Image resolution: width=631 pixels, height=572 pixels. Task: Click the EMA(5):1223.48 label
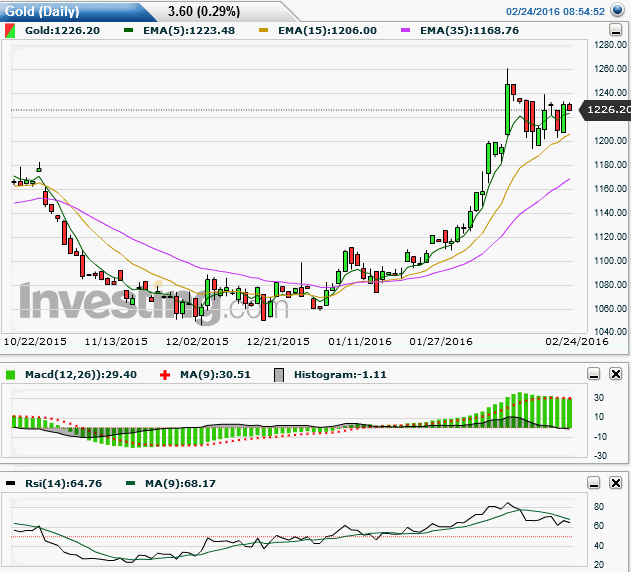pos(189,31)
